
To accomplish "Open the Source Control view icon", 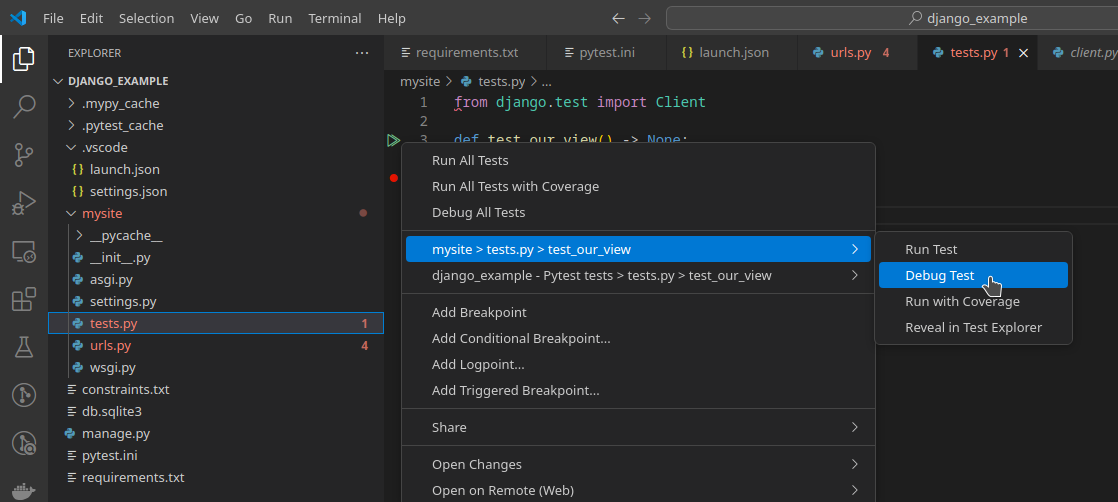I will tap(24, 155).
